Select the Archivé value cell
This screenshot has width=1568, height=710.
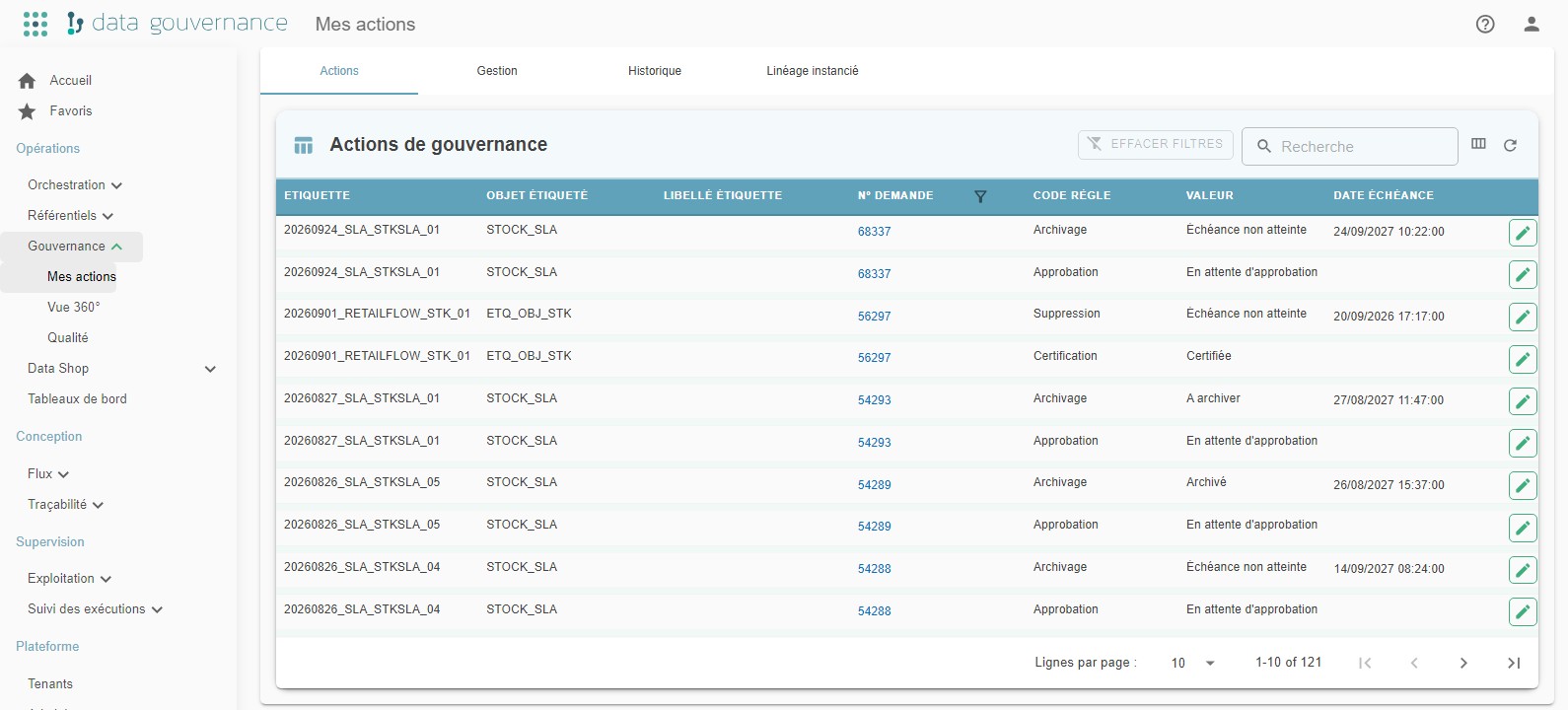pos(1206,482)
